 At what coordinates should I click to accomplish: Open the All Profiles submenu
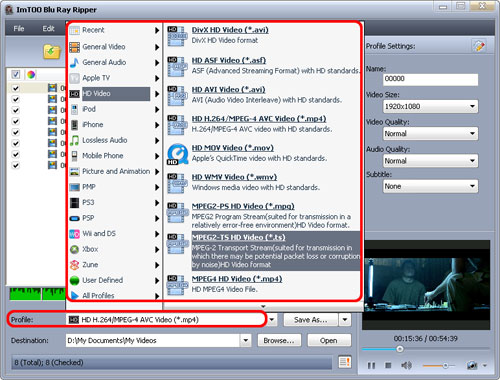(114, 296)
